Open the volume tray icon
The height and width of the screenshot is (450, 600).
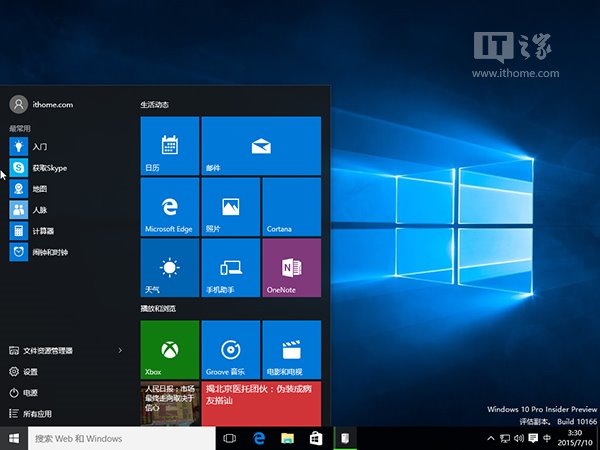point(519,439)
